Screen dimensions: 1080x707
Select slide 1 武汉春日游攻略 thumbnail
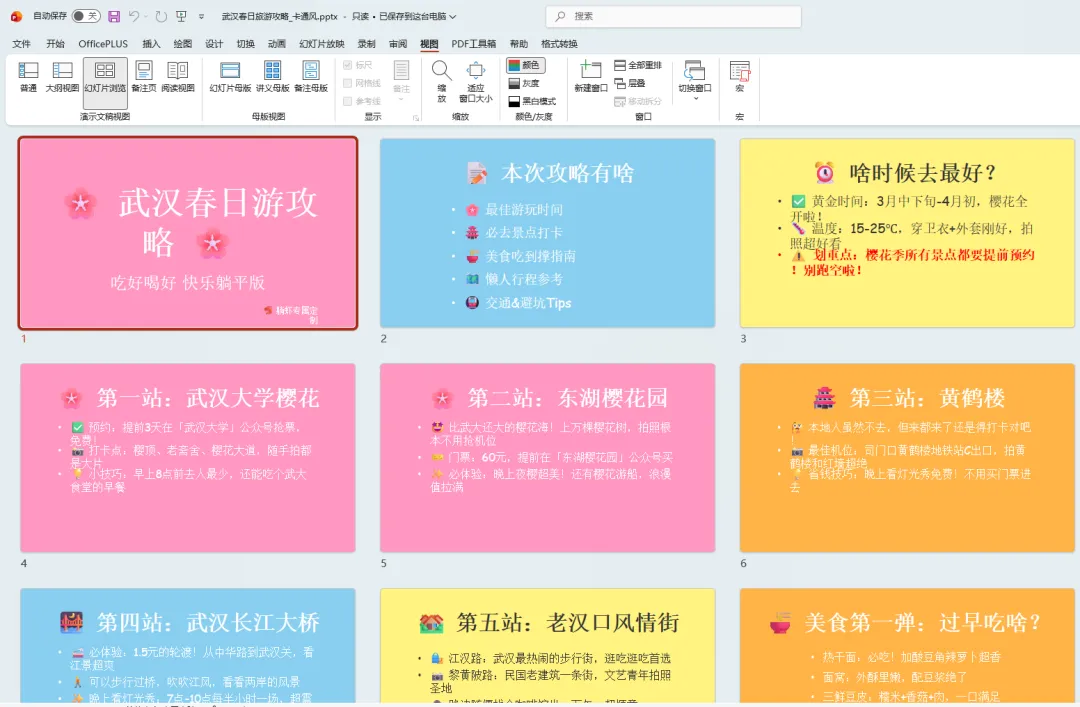pyautogui.click(x=188, y=233)
